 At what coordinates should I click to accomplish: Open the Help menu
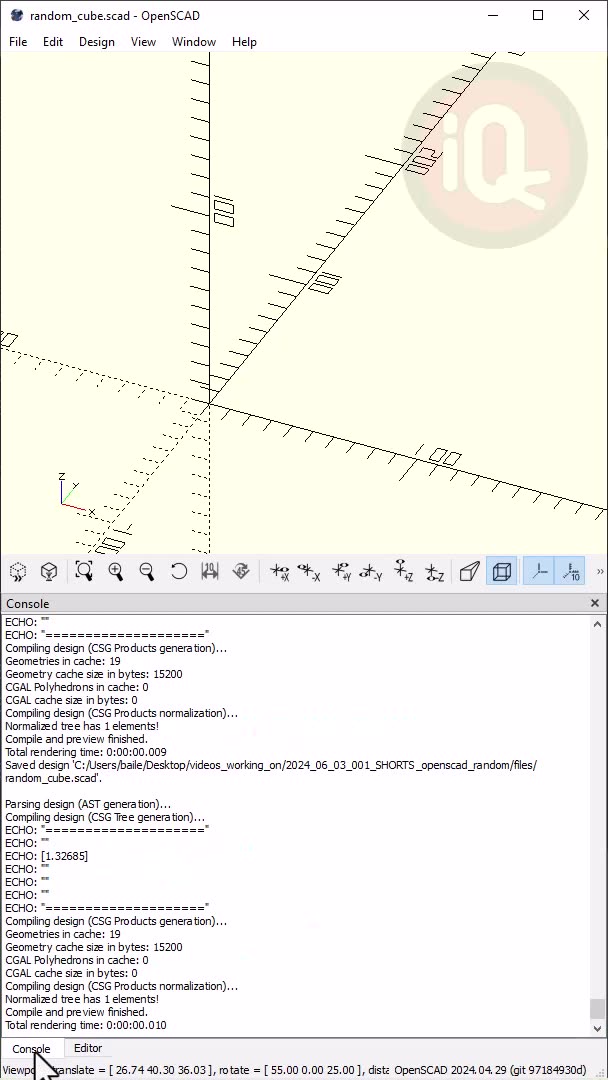244,42
